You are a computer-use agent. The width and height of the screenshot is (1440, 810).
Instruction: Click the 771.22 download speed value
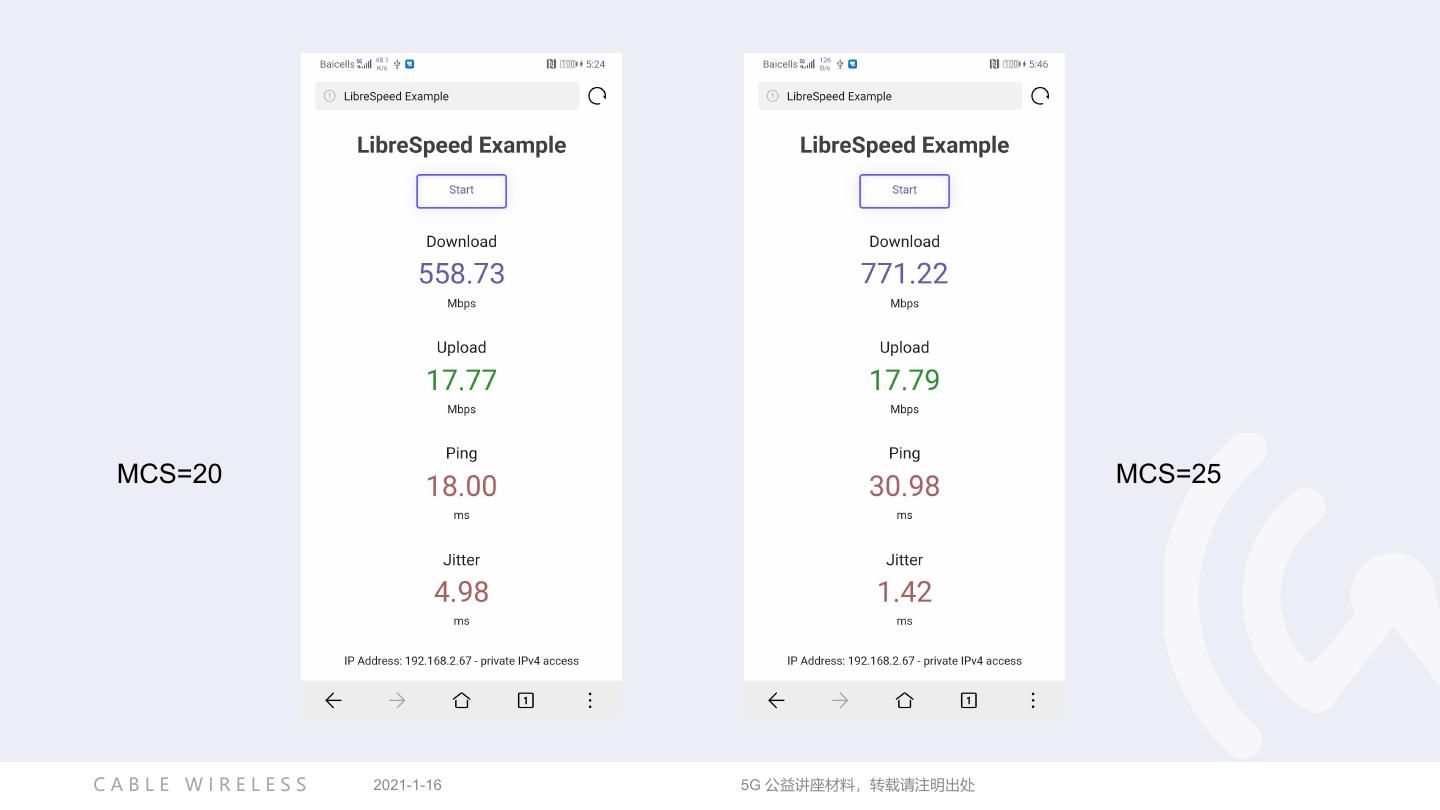point(904,274)
